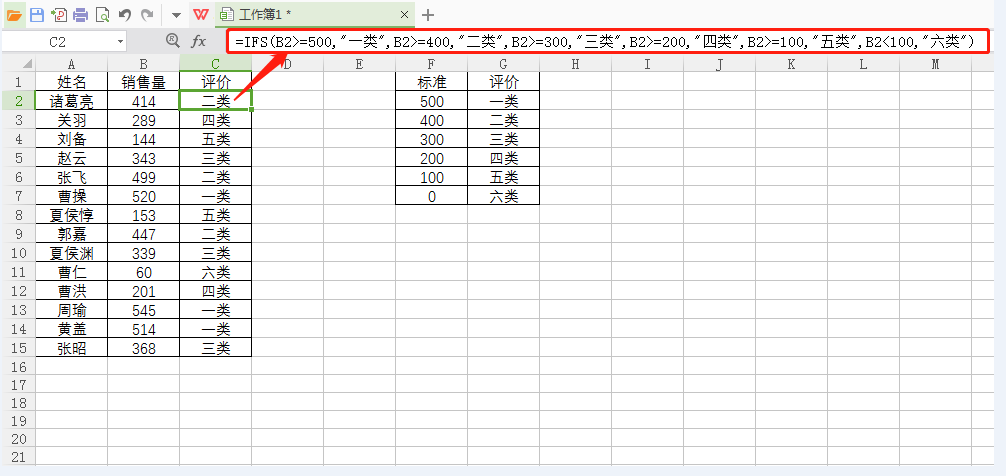Viewport: 1006px width, 476px height.
Task: Select row 21 header
Action: 18,457
